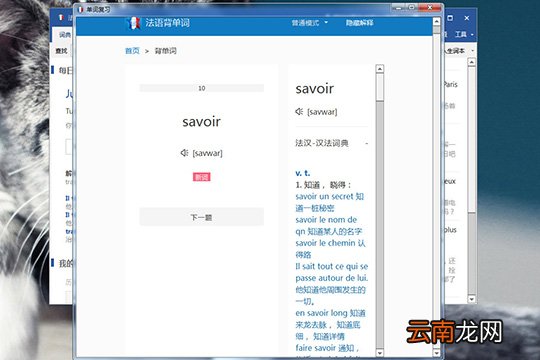Click scroll-up arrow of dictionary panel scrollbar
The image size is (540, 360).
[380, 69]
